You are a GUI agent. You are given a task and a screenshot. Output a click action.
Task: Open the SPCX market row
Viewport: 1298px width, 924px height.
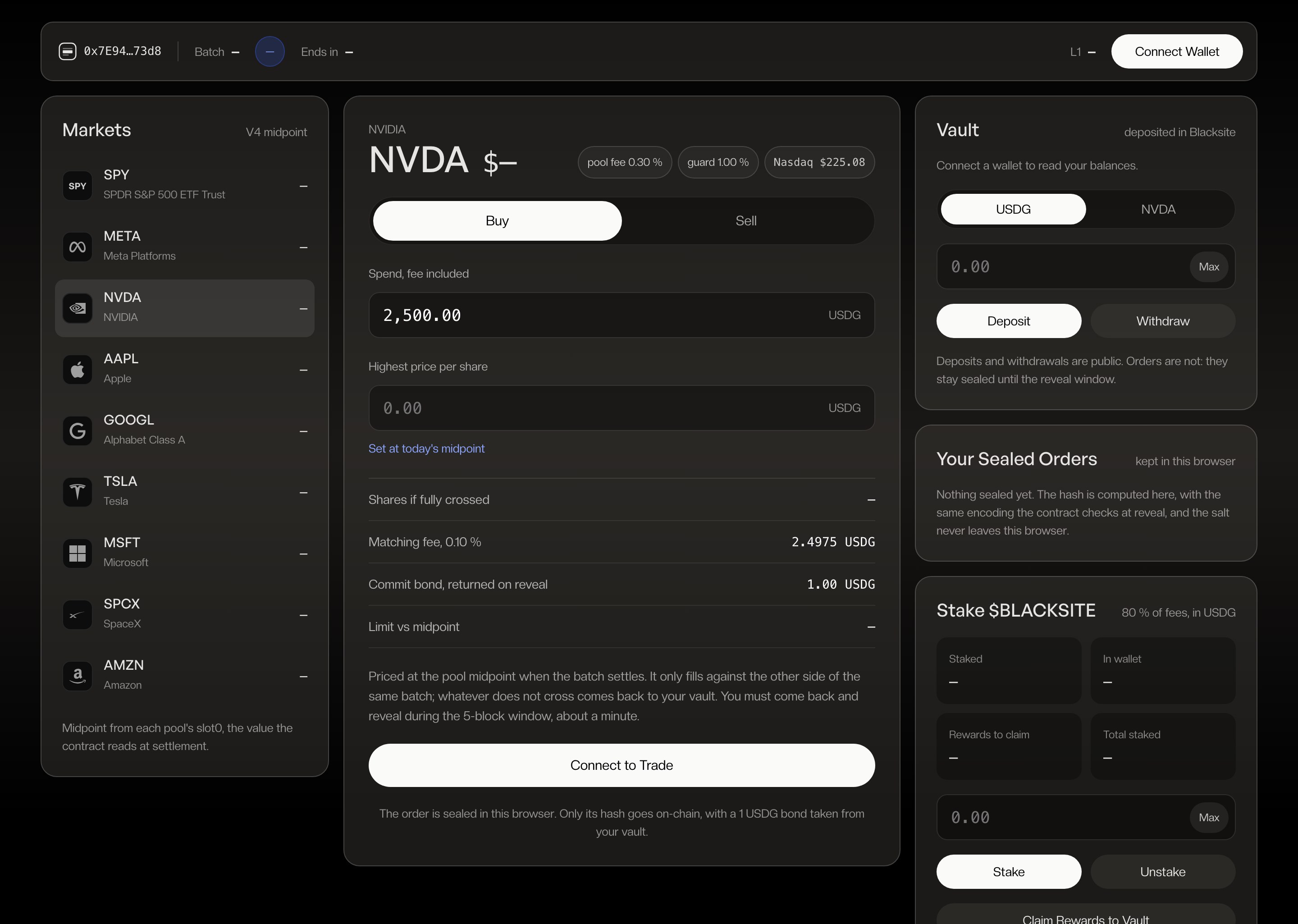click(x=185, y=615)
